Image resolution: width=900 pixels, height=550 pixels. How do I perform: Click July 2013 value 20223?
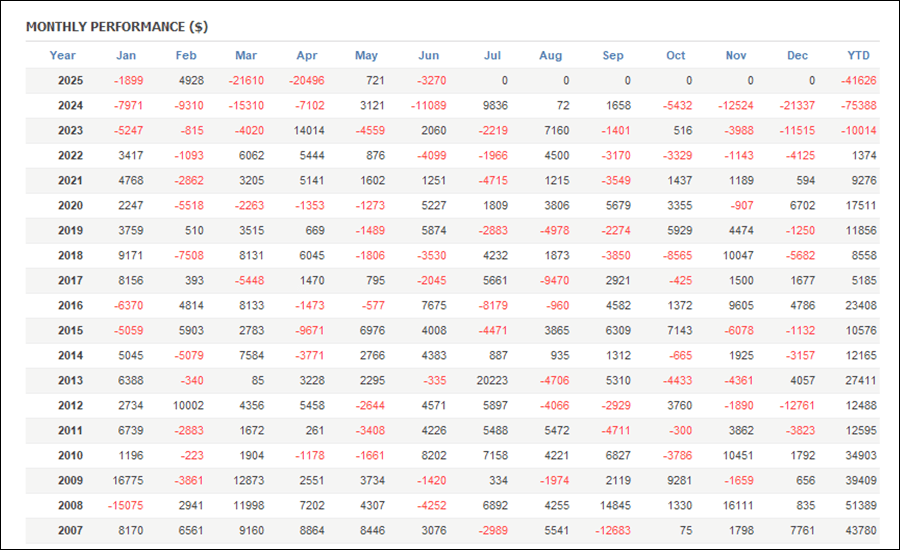(x=492, y=380)
